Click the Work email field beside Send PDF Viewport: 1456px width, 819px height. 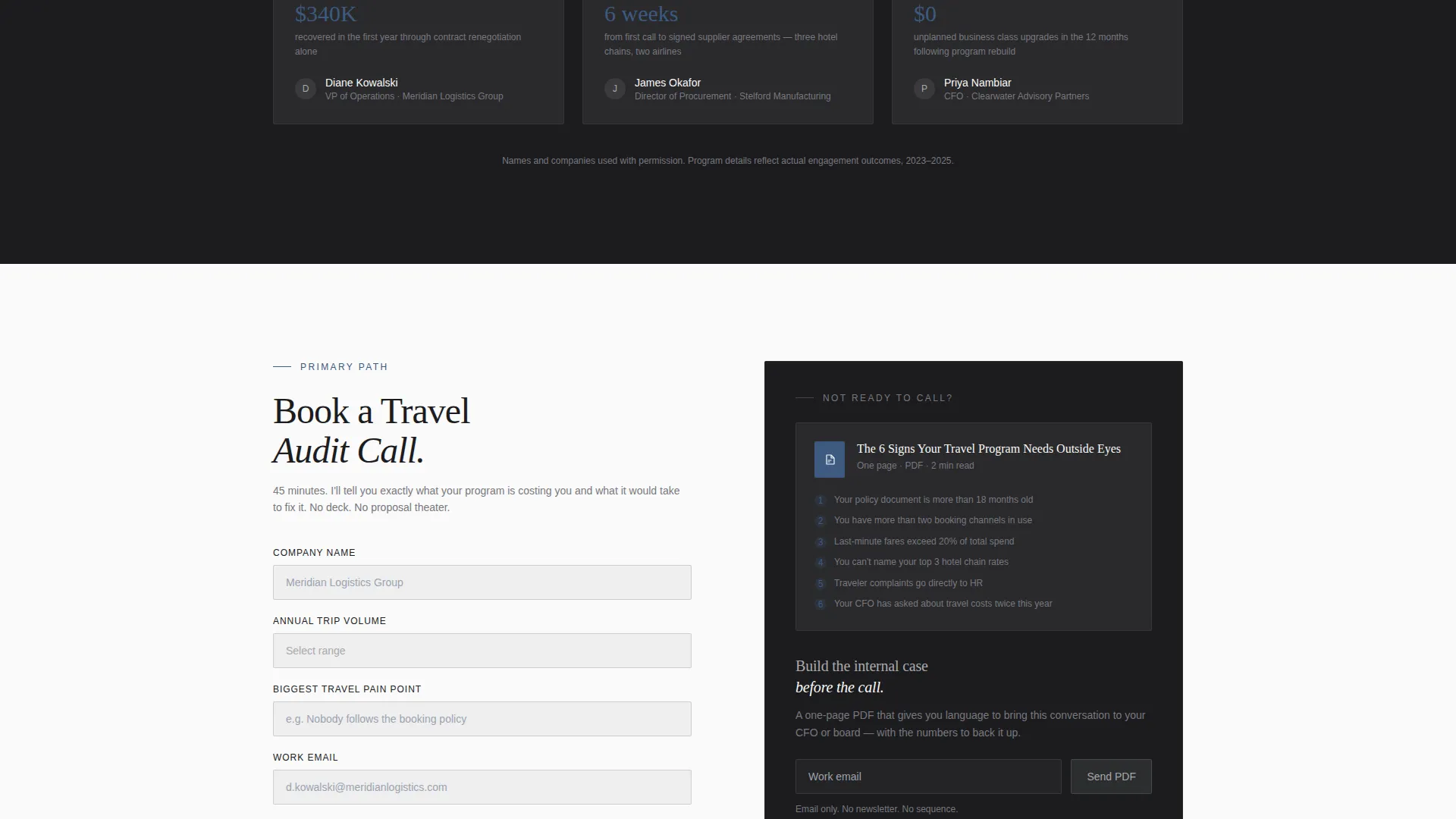[928, 777]
